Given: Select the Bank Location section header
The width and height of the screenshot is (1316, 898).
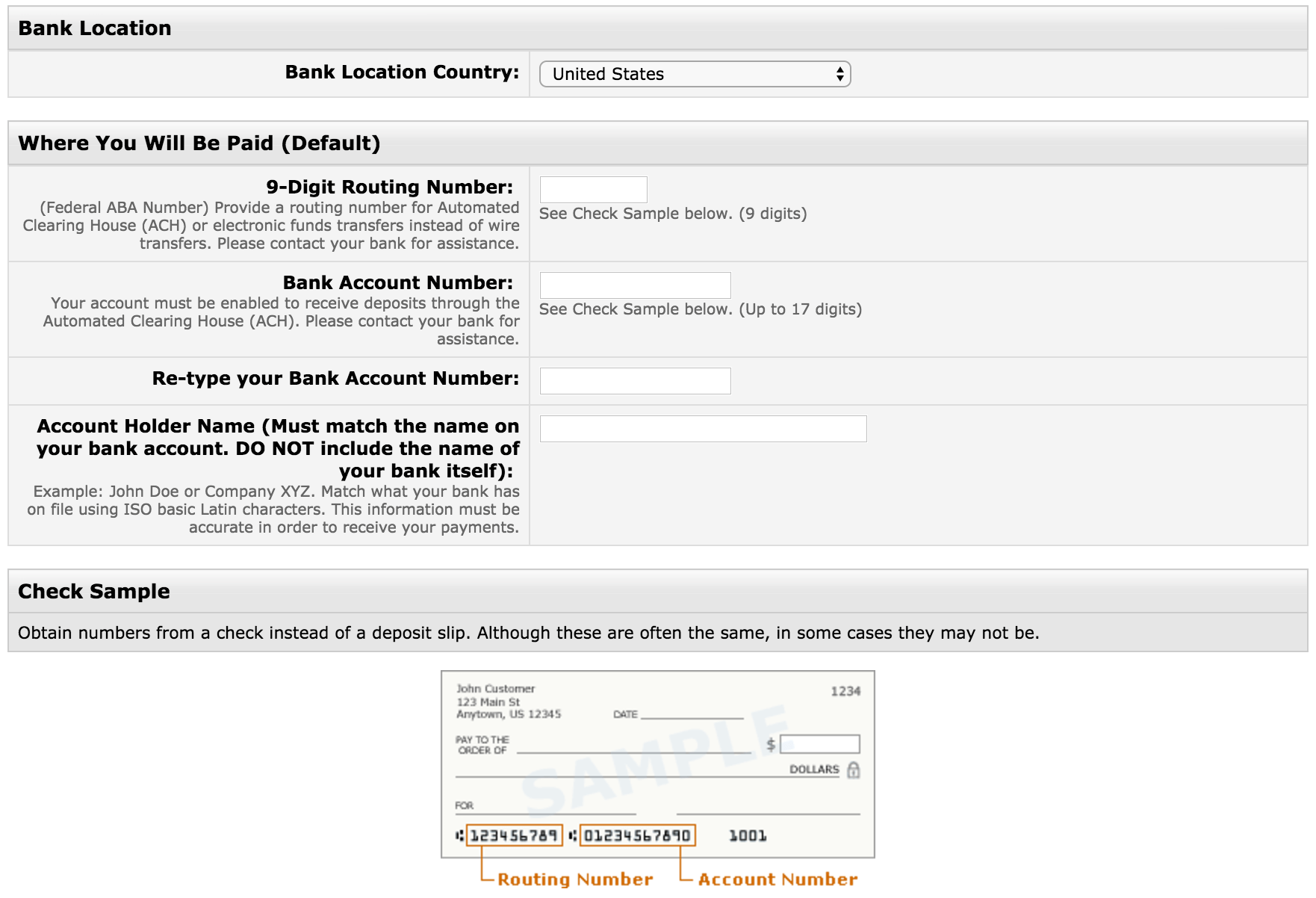Looking at the screenshot, I should [95, 28].
